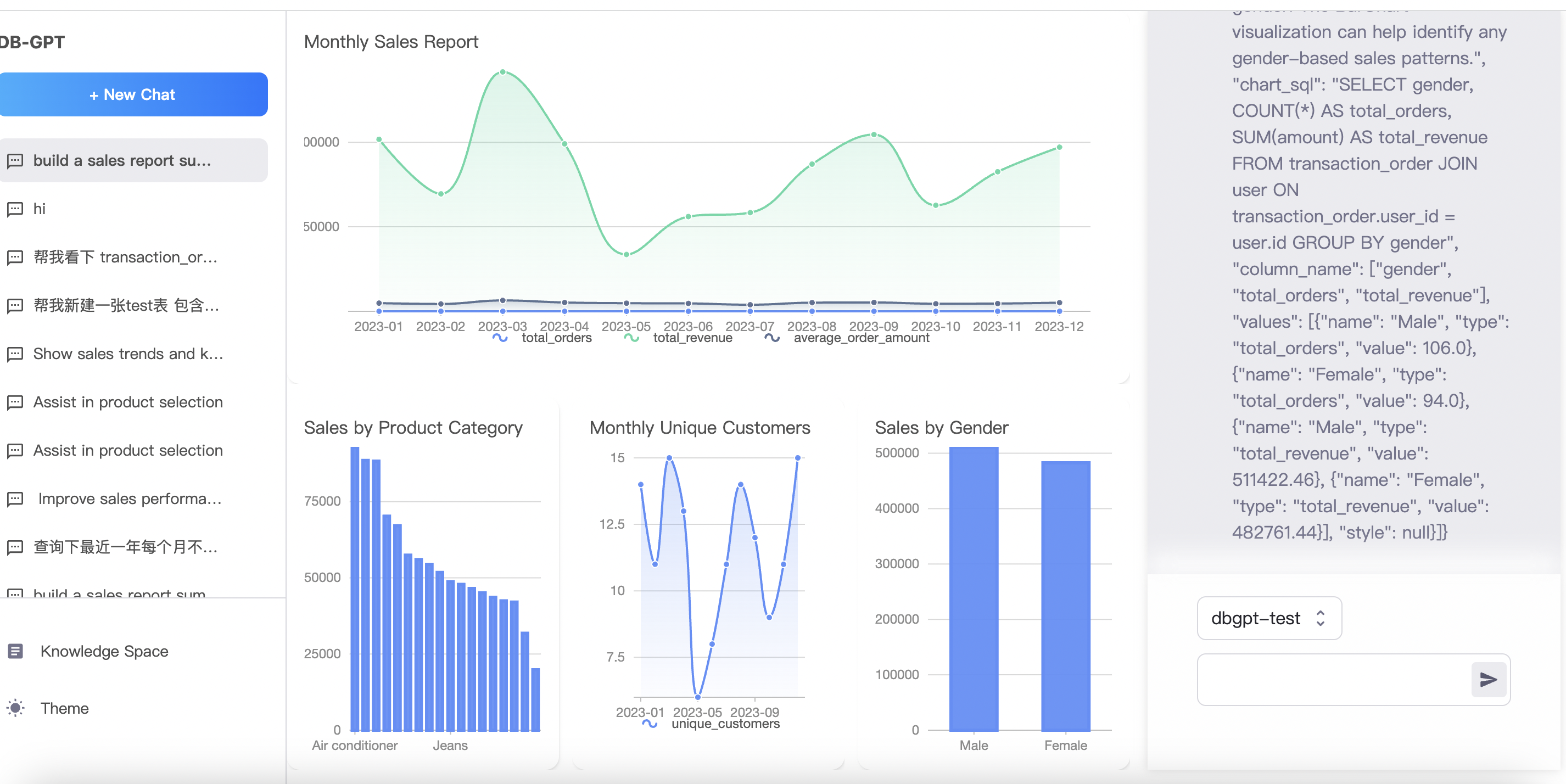Click the Theme sun icon
The image size is (1566, 784).
(16, 708)
